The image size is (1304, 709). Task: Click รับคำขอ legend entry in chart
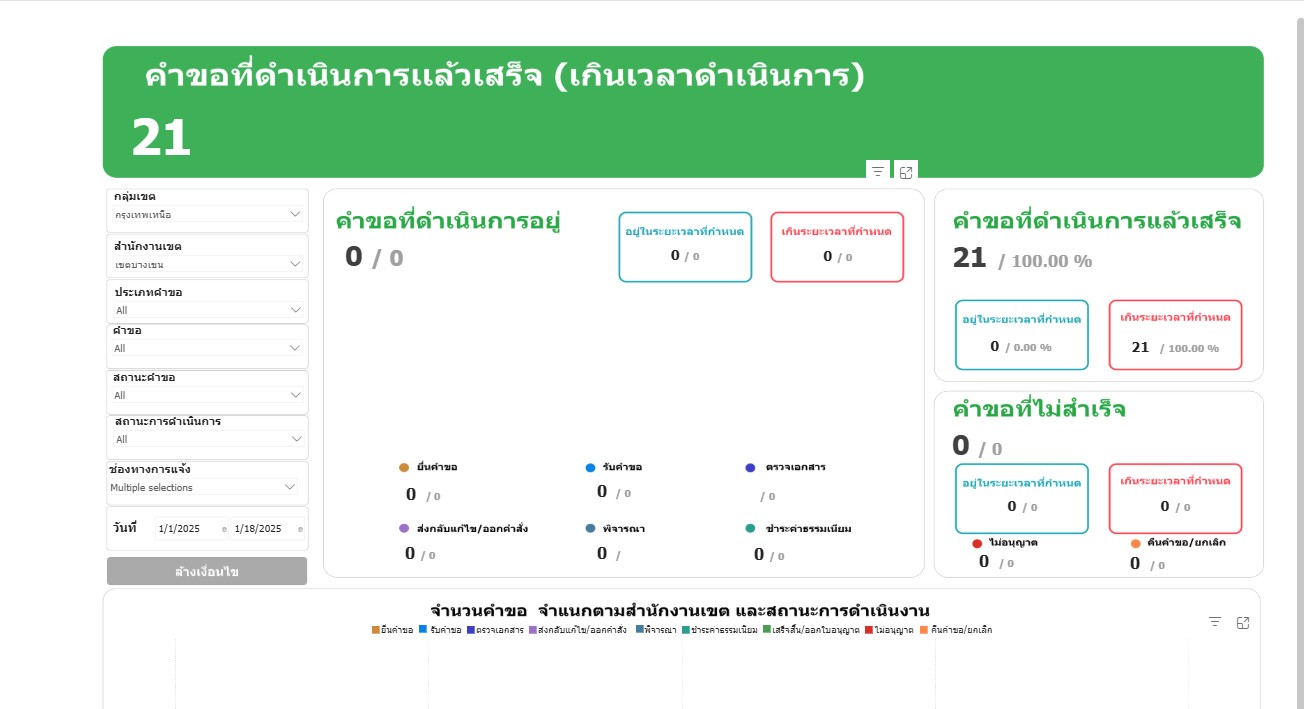[x=440, y=630]
